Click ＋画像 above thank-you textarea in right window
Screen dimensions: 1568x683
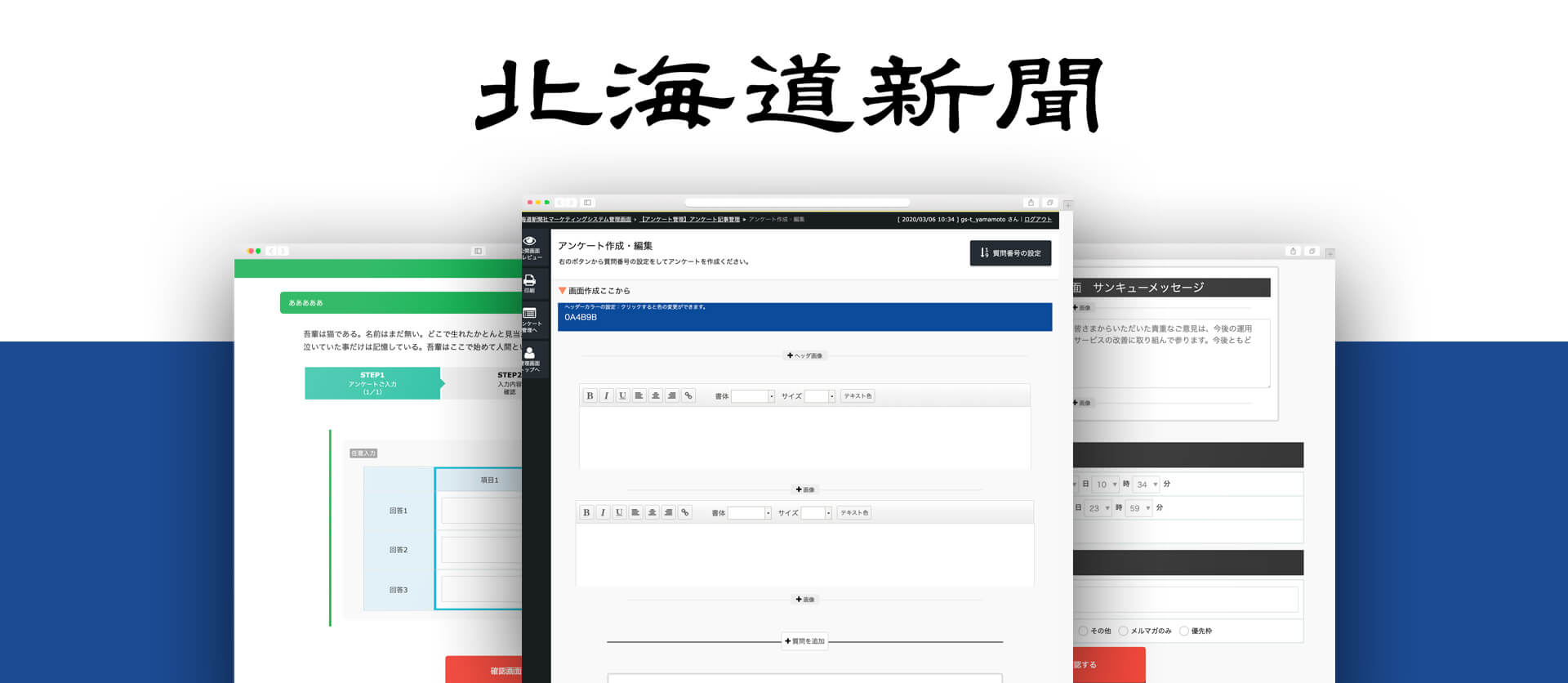click(x=1081, y=308)
